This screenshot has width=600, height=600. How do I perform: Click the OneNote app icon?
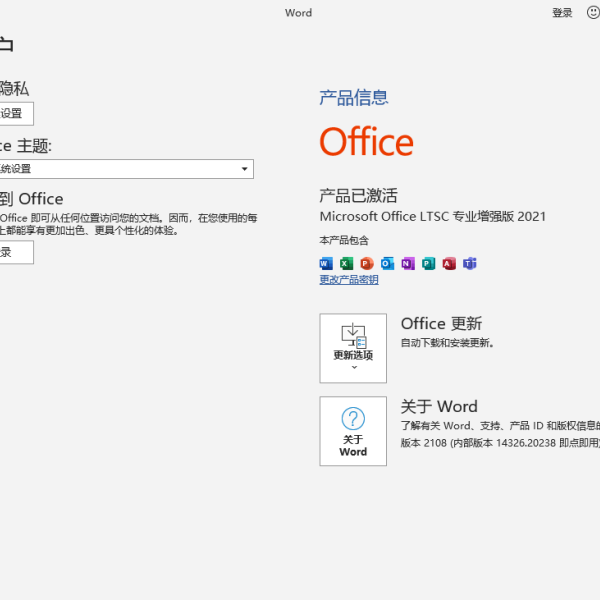(x=408, y=264)
